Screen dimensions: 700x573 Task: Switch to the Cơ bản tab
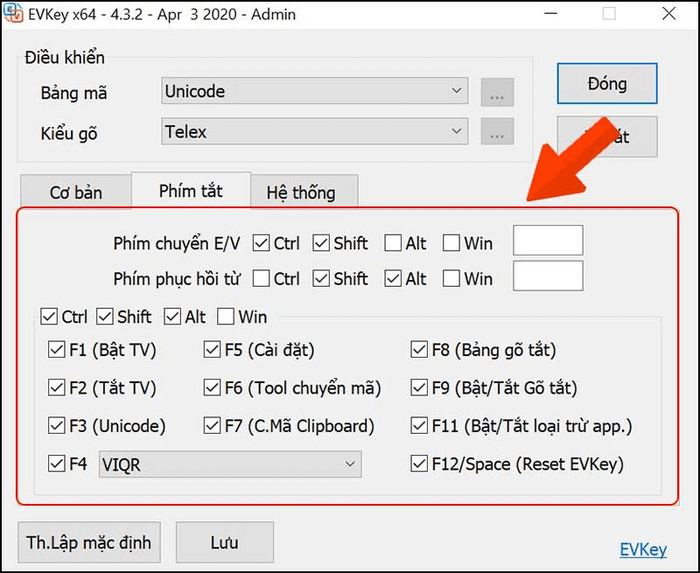click(76, 192)
